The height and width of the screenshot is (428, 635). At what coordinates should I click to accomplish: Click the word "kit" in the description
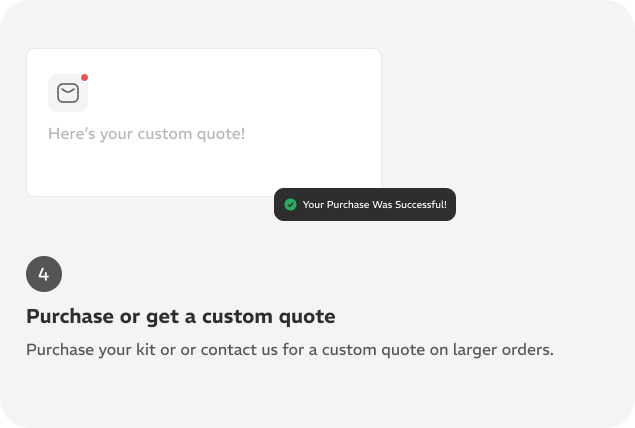(145, 350)
